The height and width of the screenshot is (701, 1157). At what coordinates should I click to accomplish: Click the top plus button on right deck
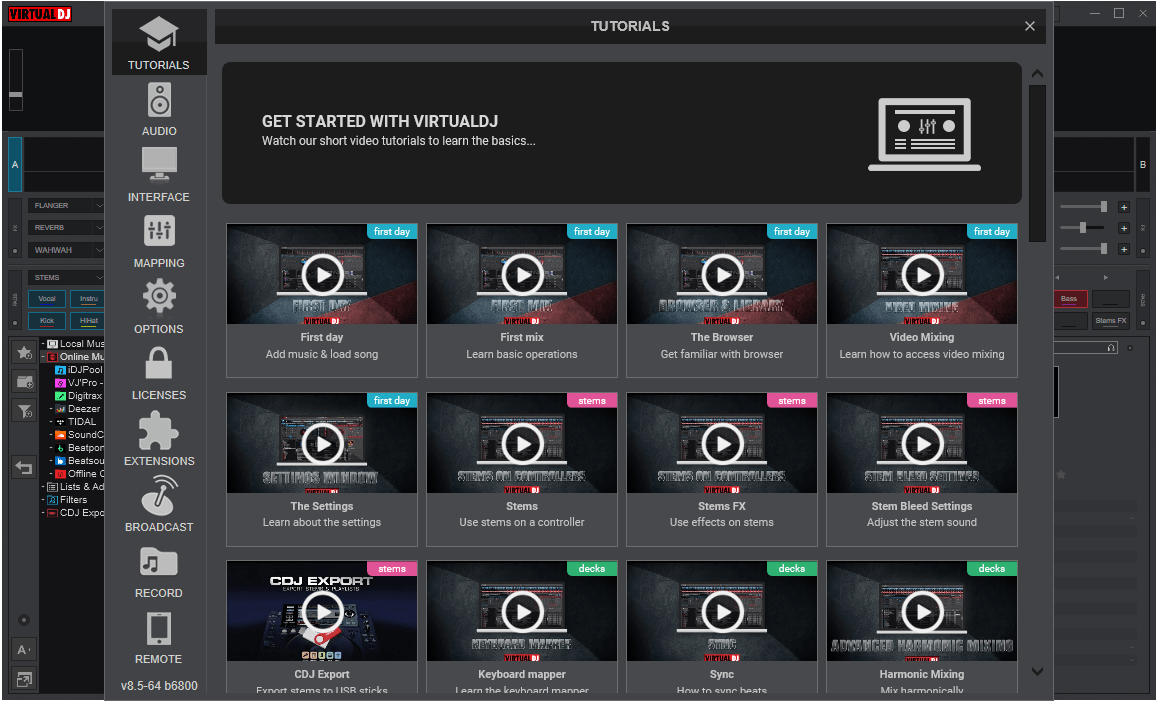click(1124, 207)
